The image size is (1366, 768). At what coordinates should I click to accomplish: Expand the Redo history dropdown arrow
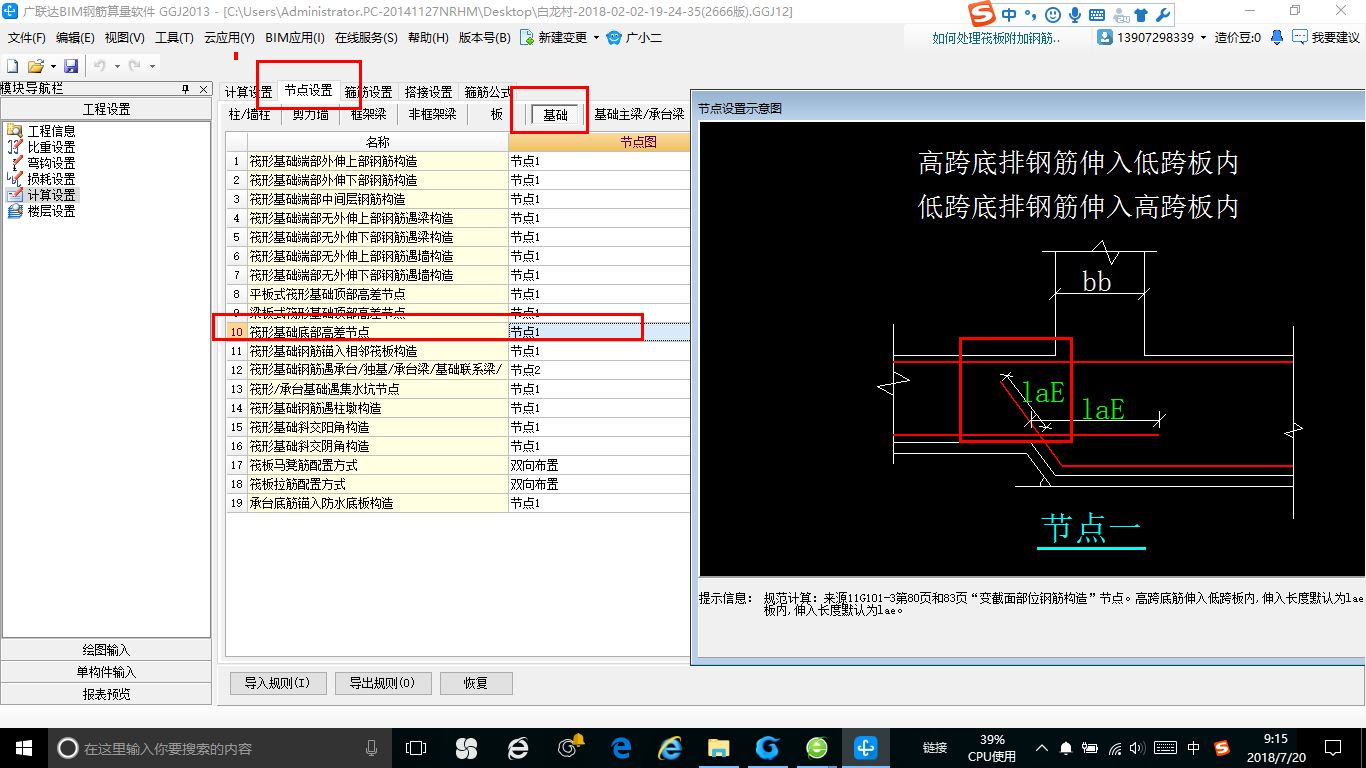pos(152,66)
